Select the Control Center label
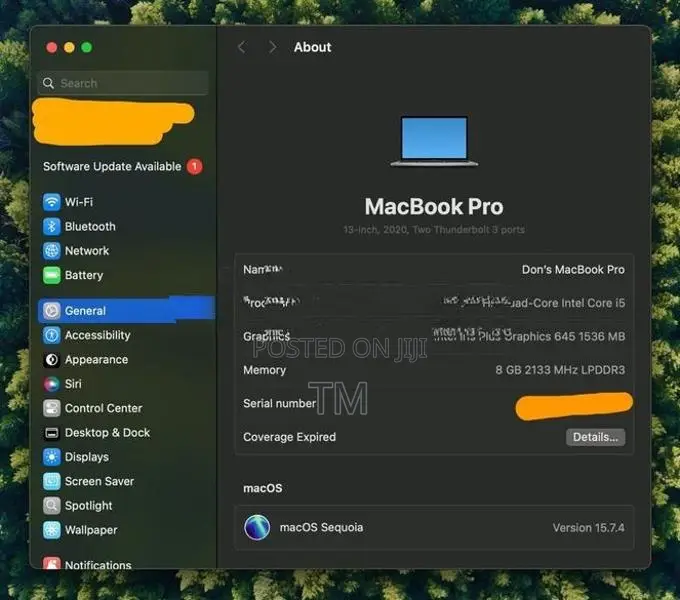The height and width of the screenshot is (600, 680). (x=103, y=408)
